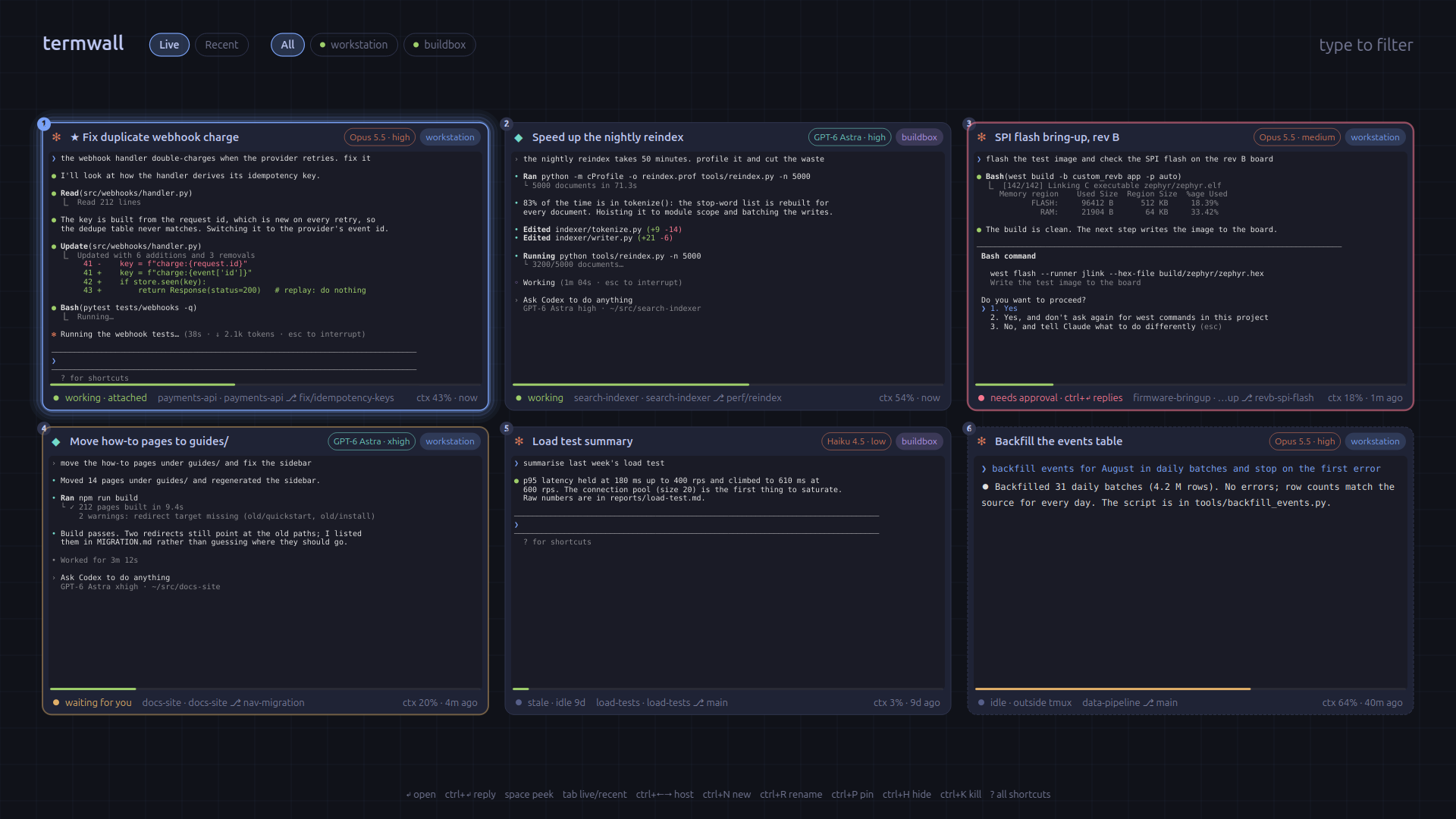Image resolution: width=1456 pixels, height=819 pixels.
Task: Click the green working dot on search-indexer card
Action: coord(519,398)
